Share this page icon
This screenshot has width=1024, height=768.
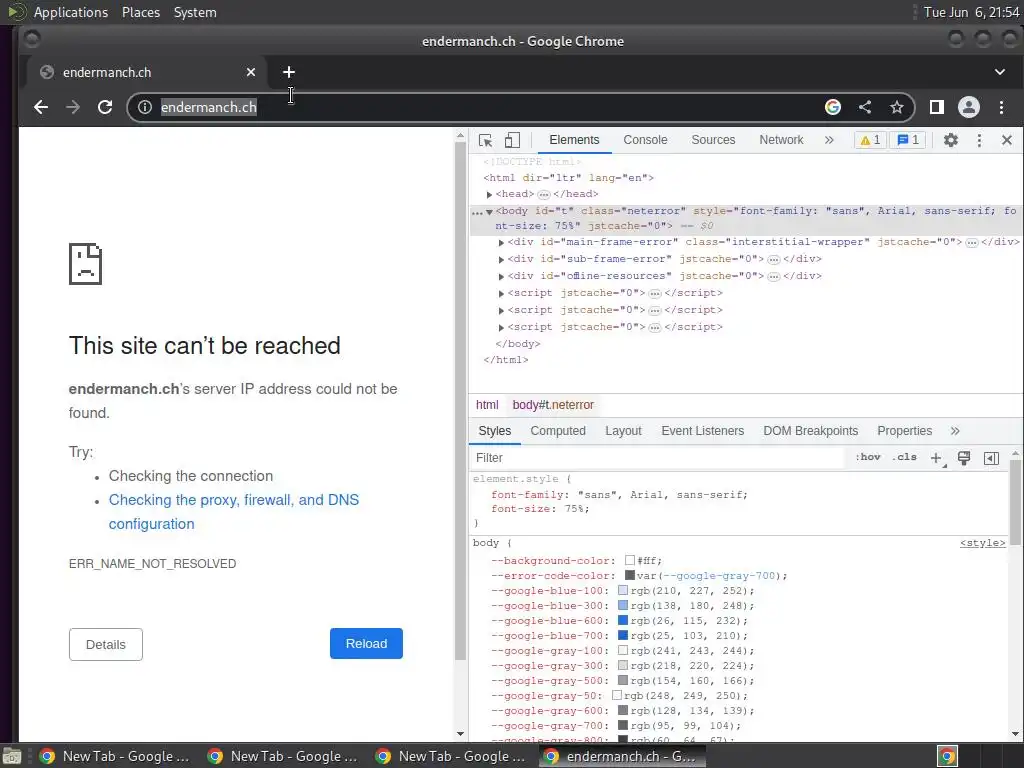tap(865, 107)
